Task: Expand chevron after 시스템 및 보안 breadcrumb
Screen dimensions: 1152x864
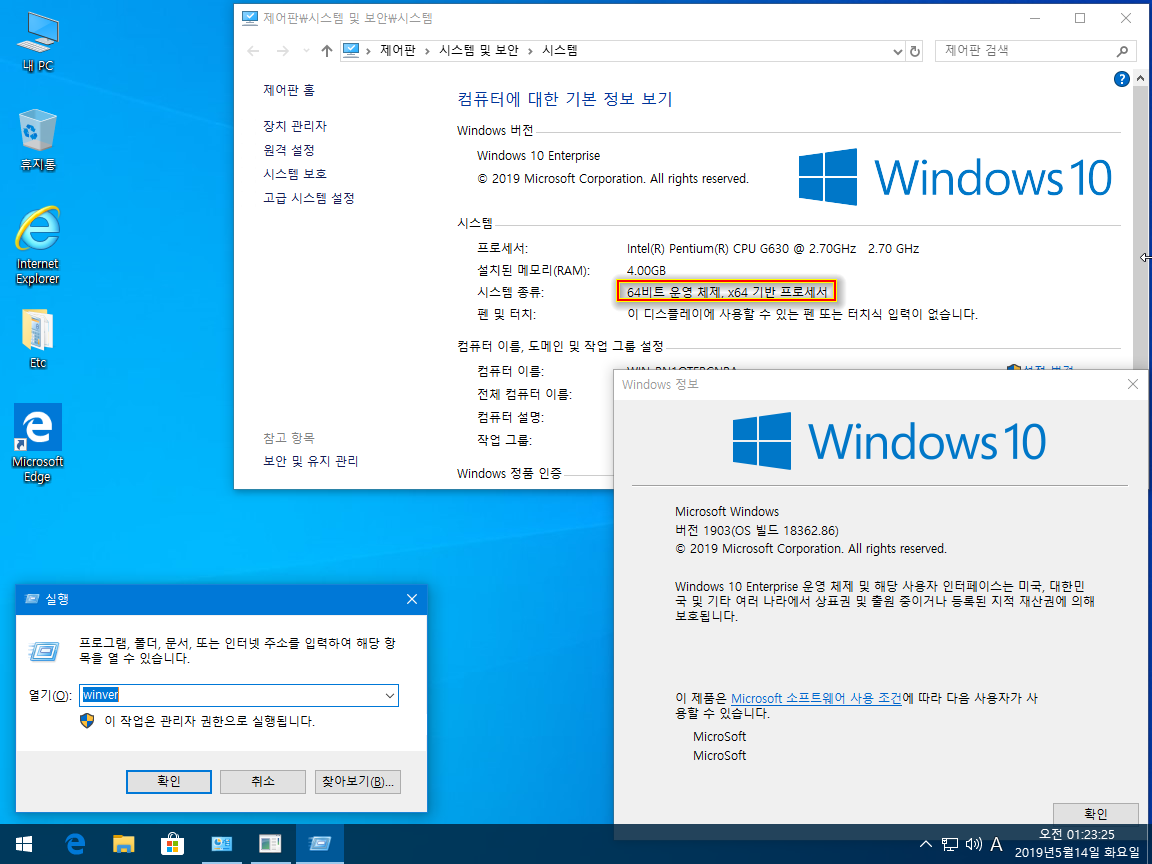Action: 530,51
